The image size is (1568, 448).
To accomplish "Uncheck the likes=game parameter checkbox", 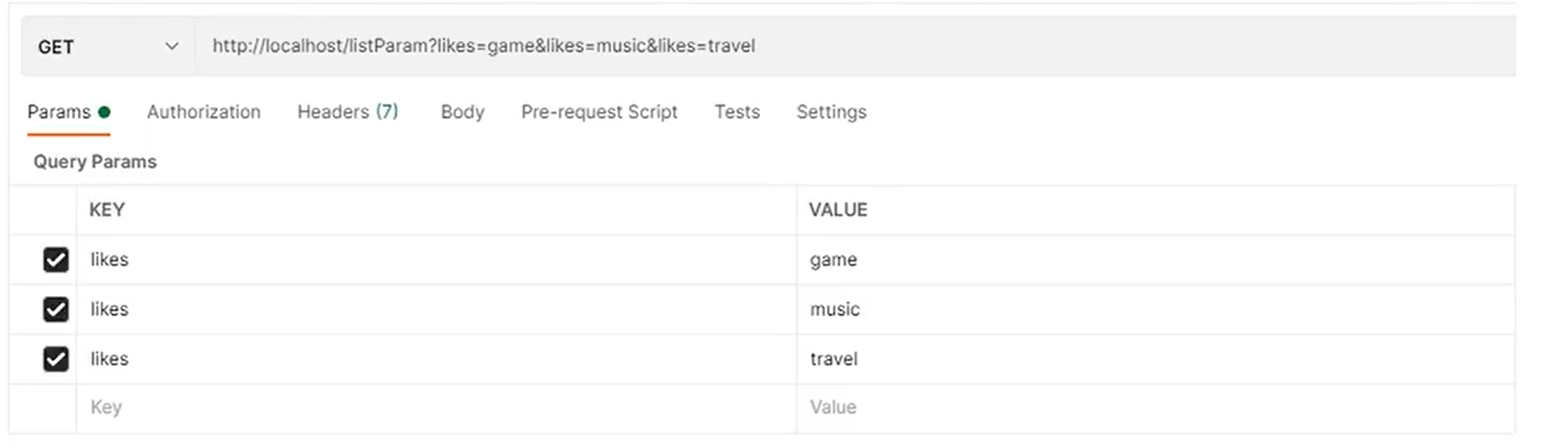I will coord(56,259).
